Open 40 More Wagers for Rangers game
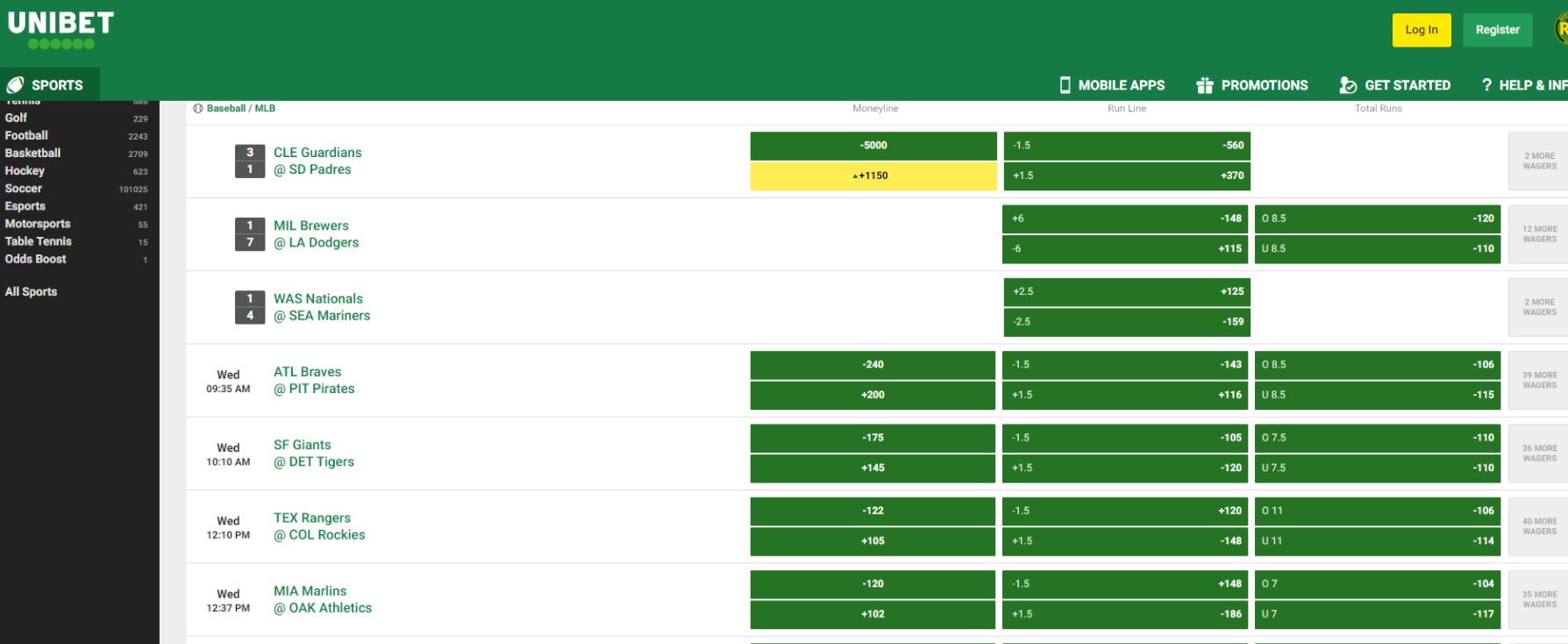Viewport: 1568px width, 644px height. click(x=1539, y=526)
